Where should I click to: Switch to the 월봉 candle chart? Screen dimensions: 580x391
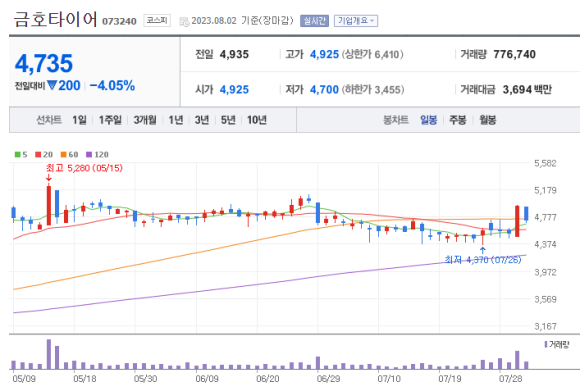(x=488, y=120)
